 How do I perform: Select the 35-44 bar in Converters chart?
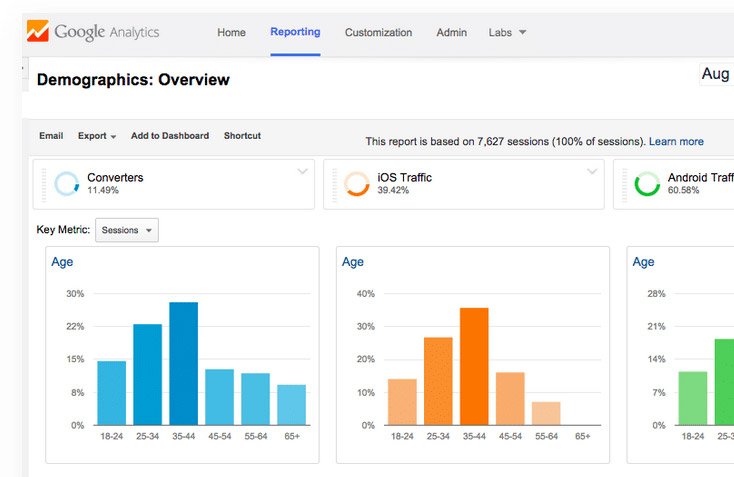coord(184,364)
